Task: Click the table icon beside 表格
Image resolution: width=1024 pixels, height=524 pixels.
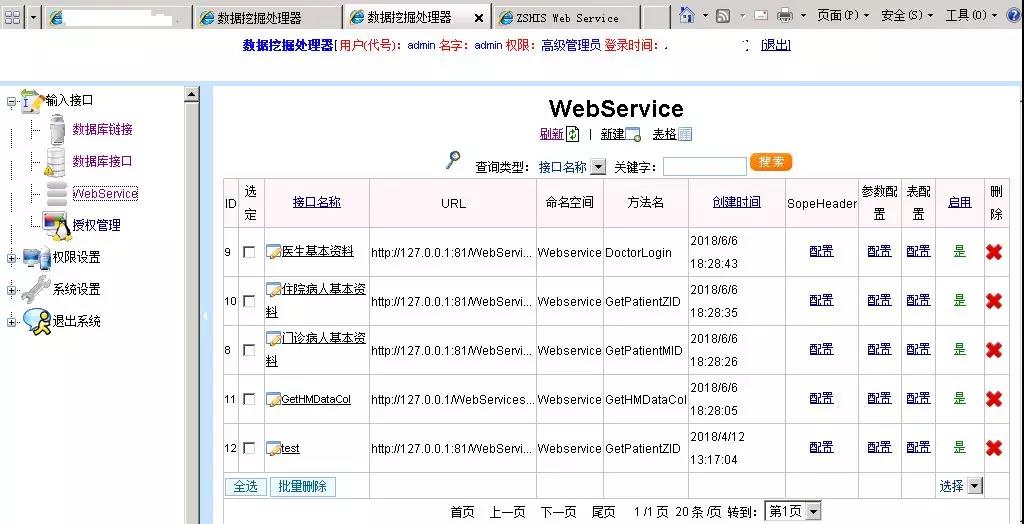Action: tap(685, 135)
